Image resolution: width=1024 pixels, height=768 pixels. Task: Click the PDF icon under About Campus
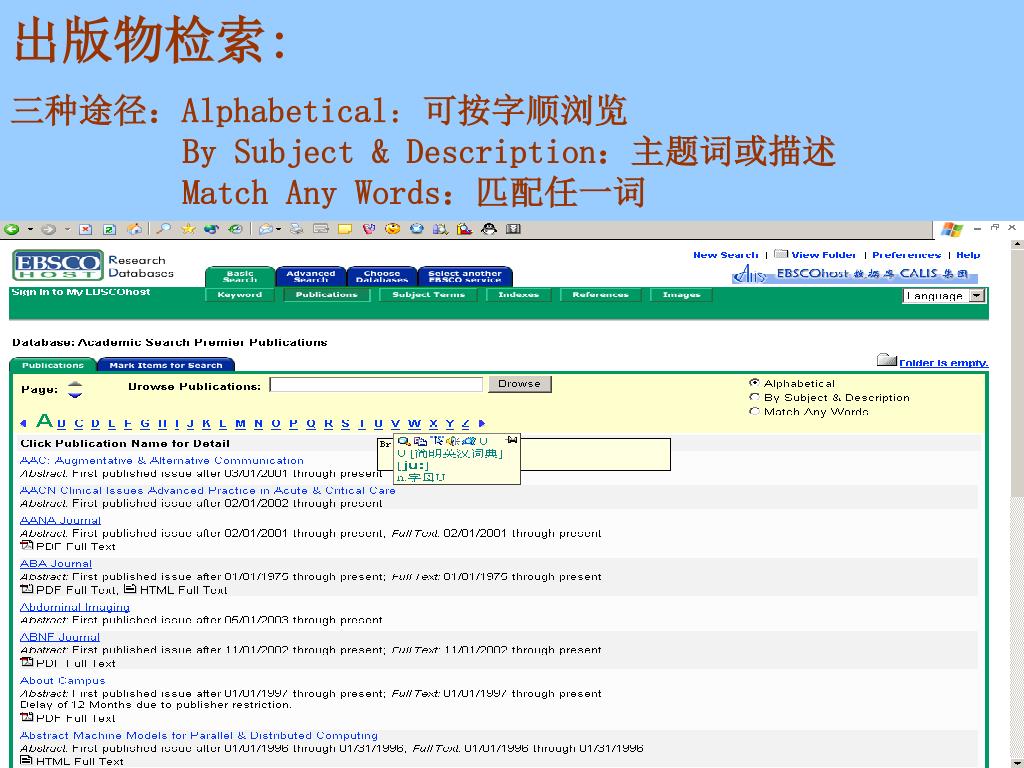point(27,717)
